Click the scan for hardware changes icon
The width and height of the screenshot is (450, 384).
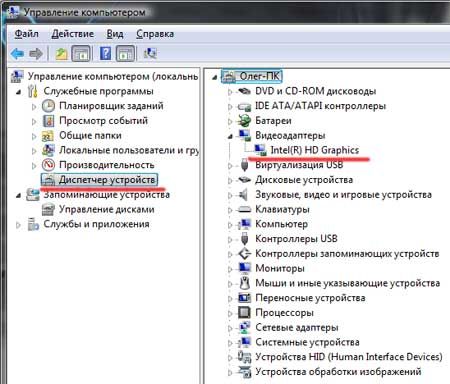[x=150, y=53]
